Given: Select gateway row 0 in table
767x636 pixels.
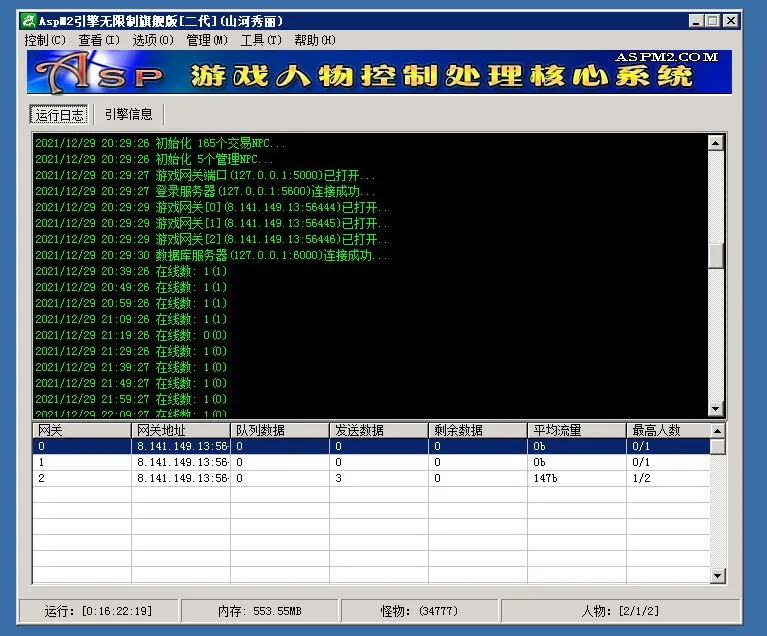Looking at the screenshot, I should coord(371,446).
